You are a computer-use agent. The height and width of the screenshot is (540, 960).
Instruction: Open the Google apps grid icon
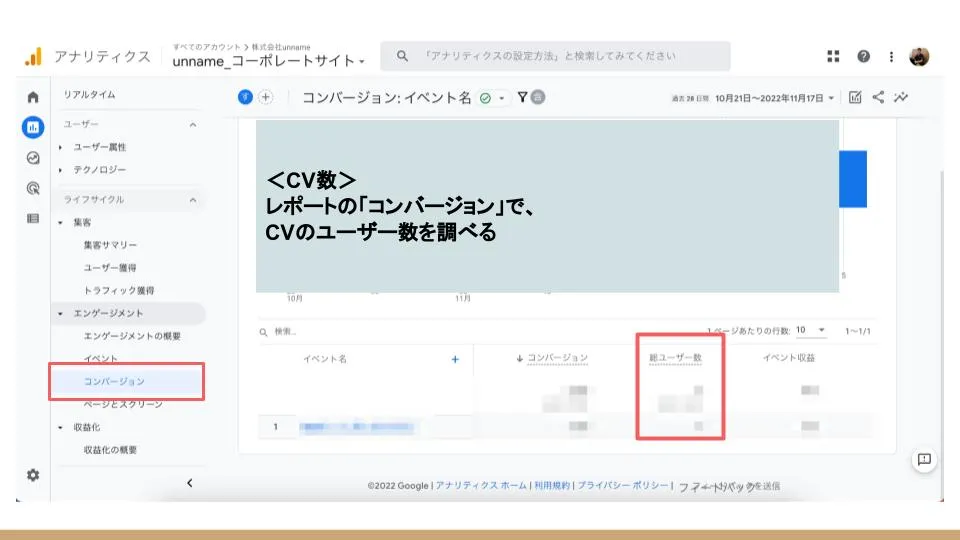click(x=833, y=56)
